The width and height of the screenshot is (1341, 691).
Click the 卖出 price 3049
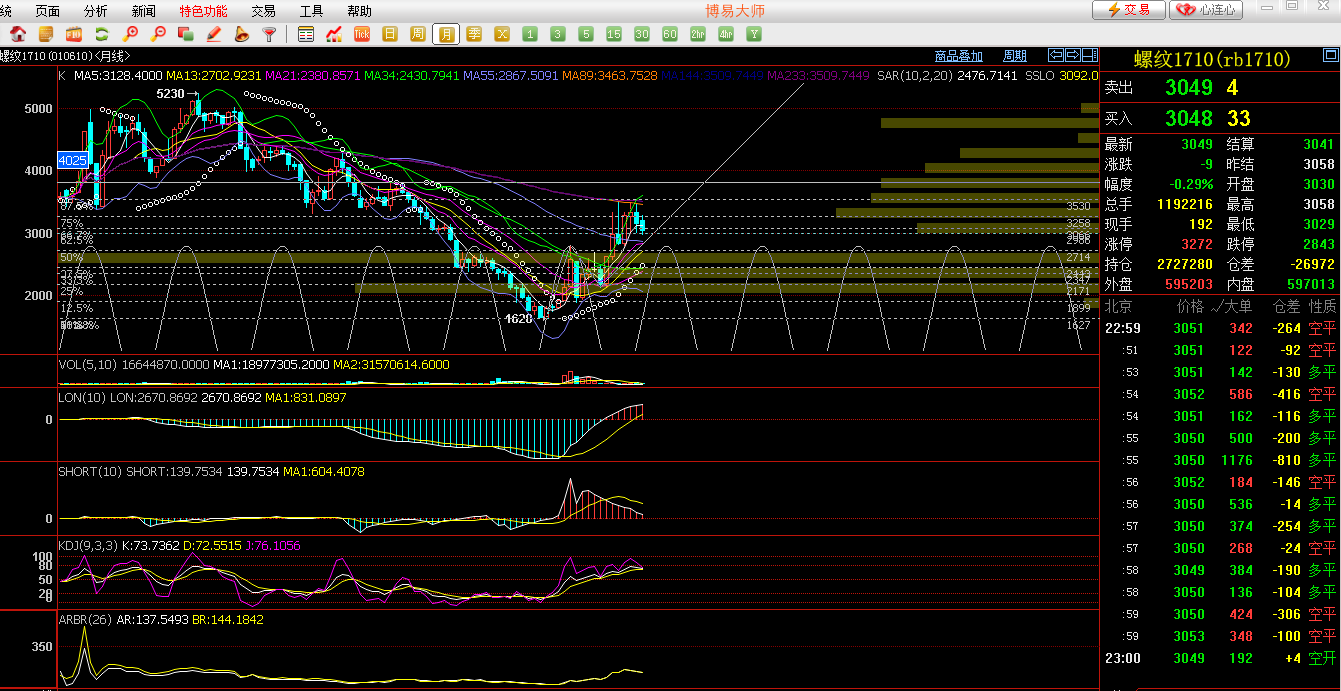coord(1189,87)
